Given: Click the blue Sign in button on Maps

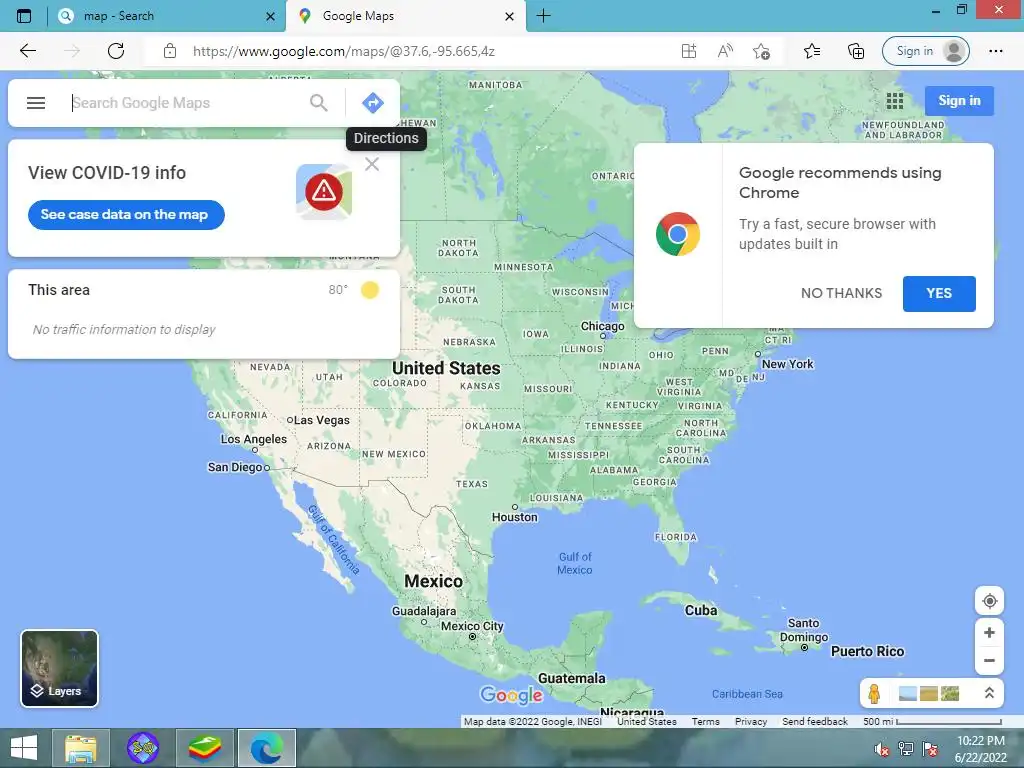Looking at the screenshot, I should (x=959, y=101).
